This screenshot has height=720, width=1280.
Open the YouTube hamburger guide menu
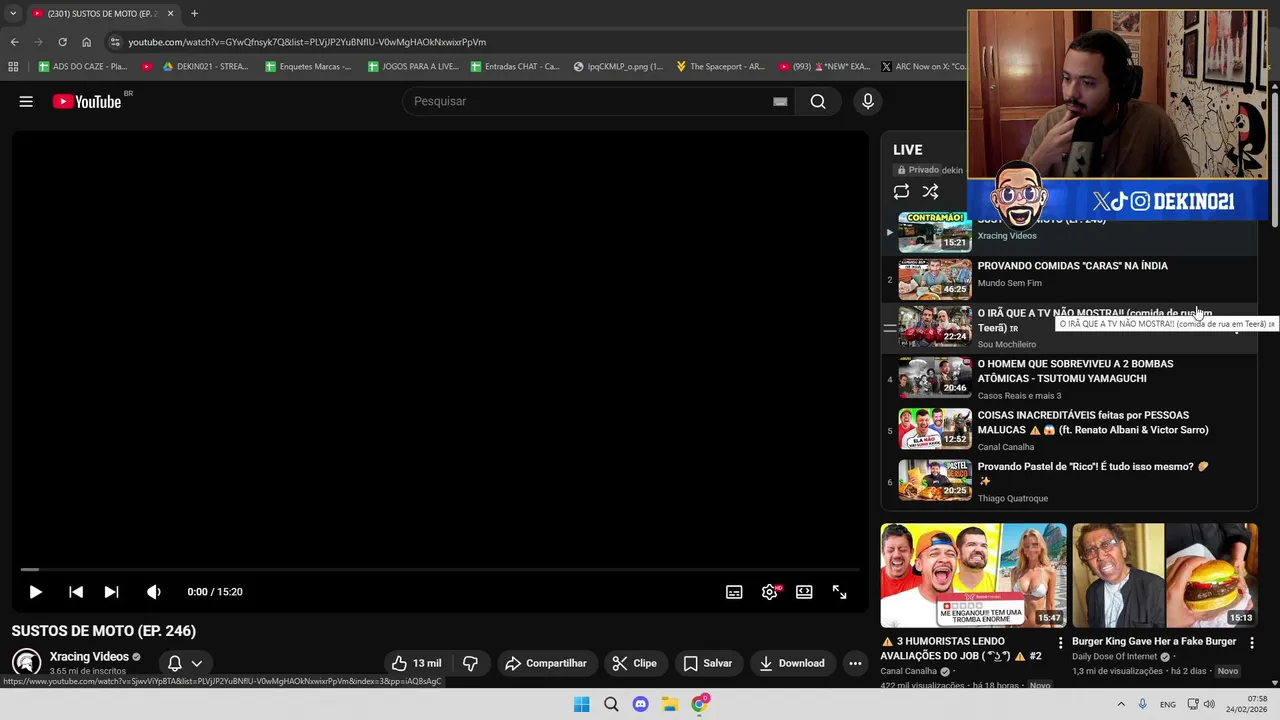26,101
